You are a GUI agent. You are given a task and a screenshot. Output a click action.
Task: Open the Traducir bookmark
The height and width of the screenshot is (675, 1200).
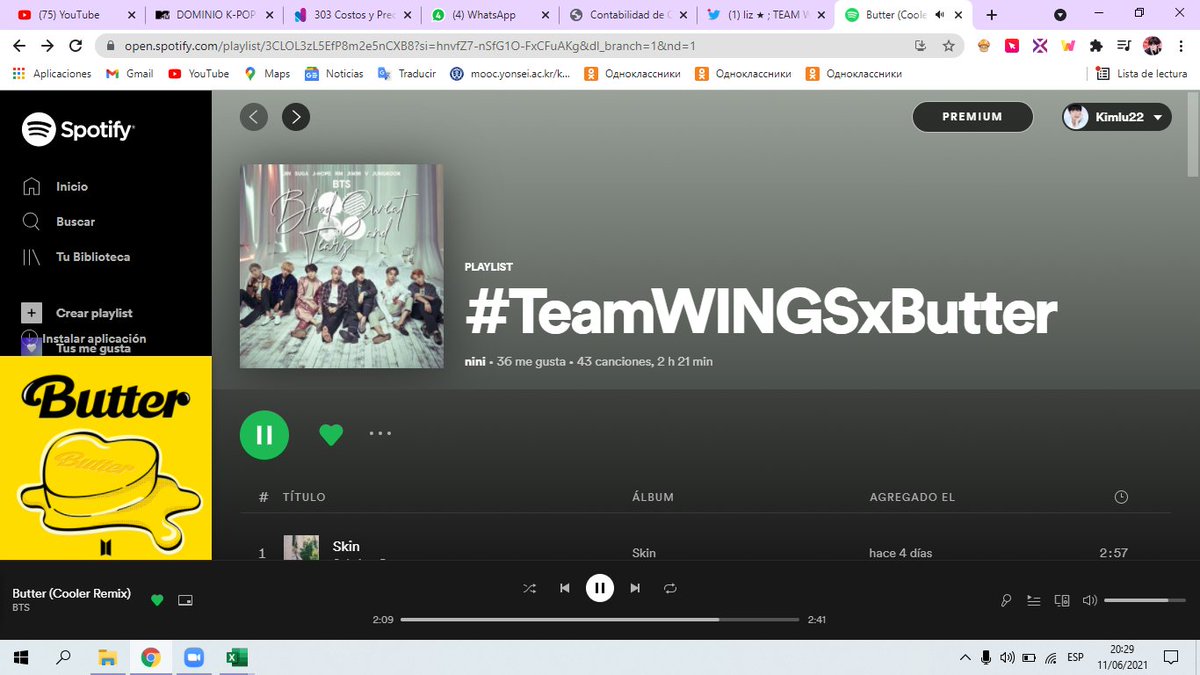pos(406,74)
